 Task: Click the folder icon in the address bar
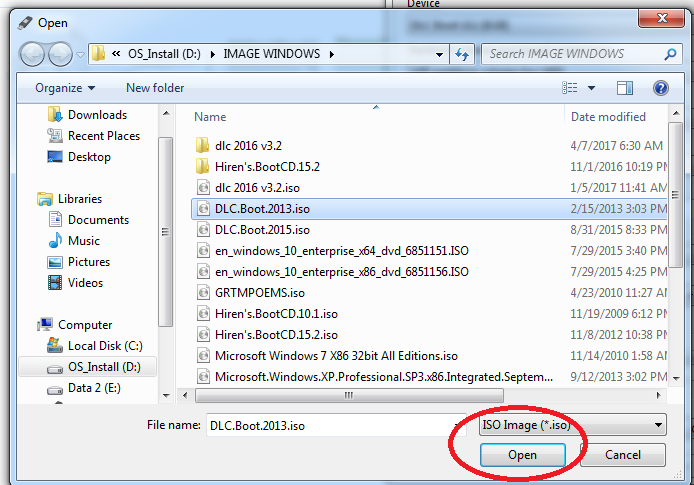98,54
